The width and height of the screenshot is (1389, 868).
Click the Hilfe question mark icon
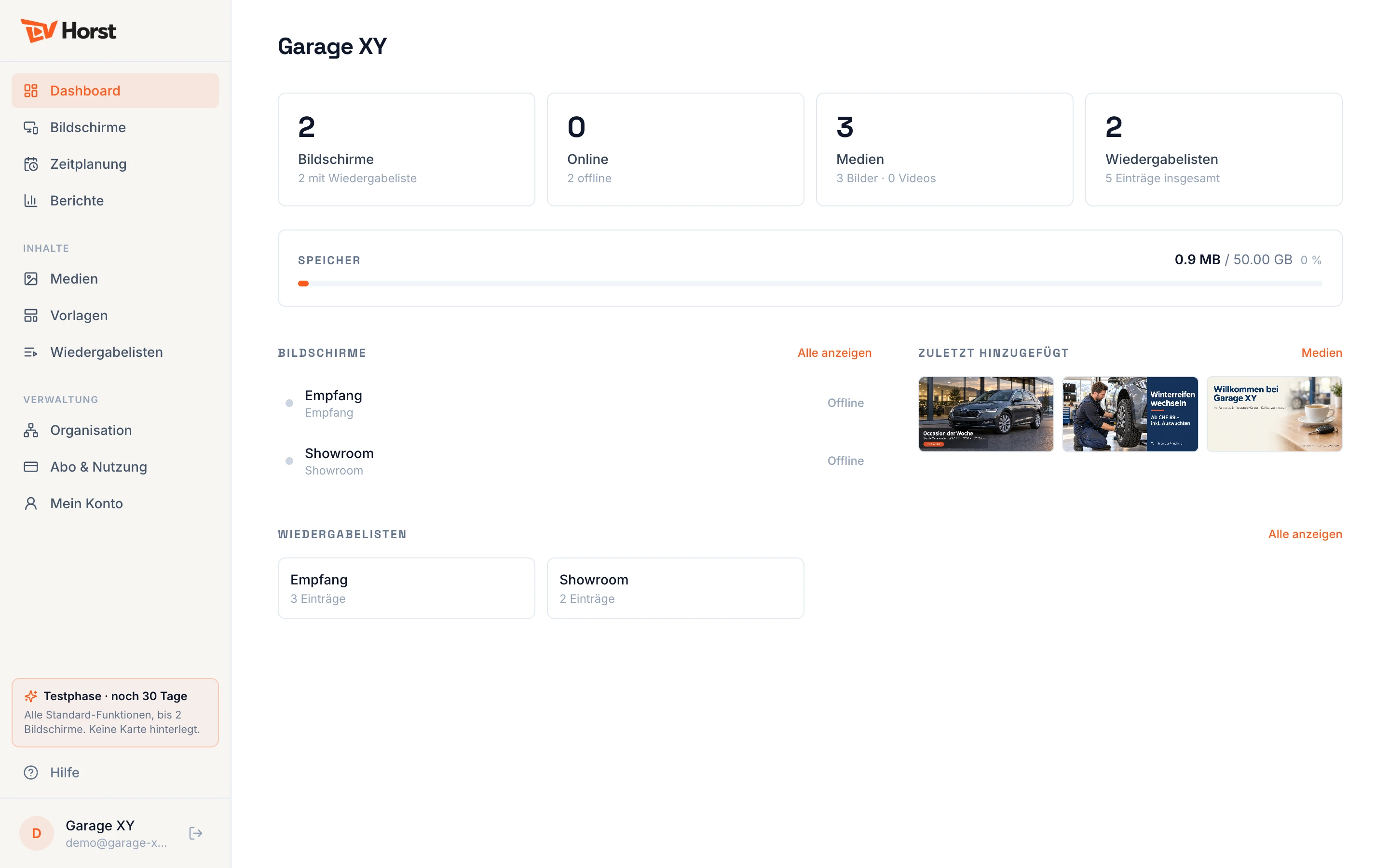pyautogui.click(x=31, y=772)
